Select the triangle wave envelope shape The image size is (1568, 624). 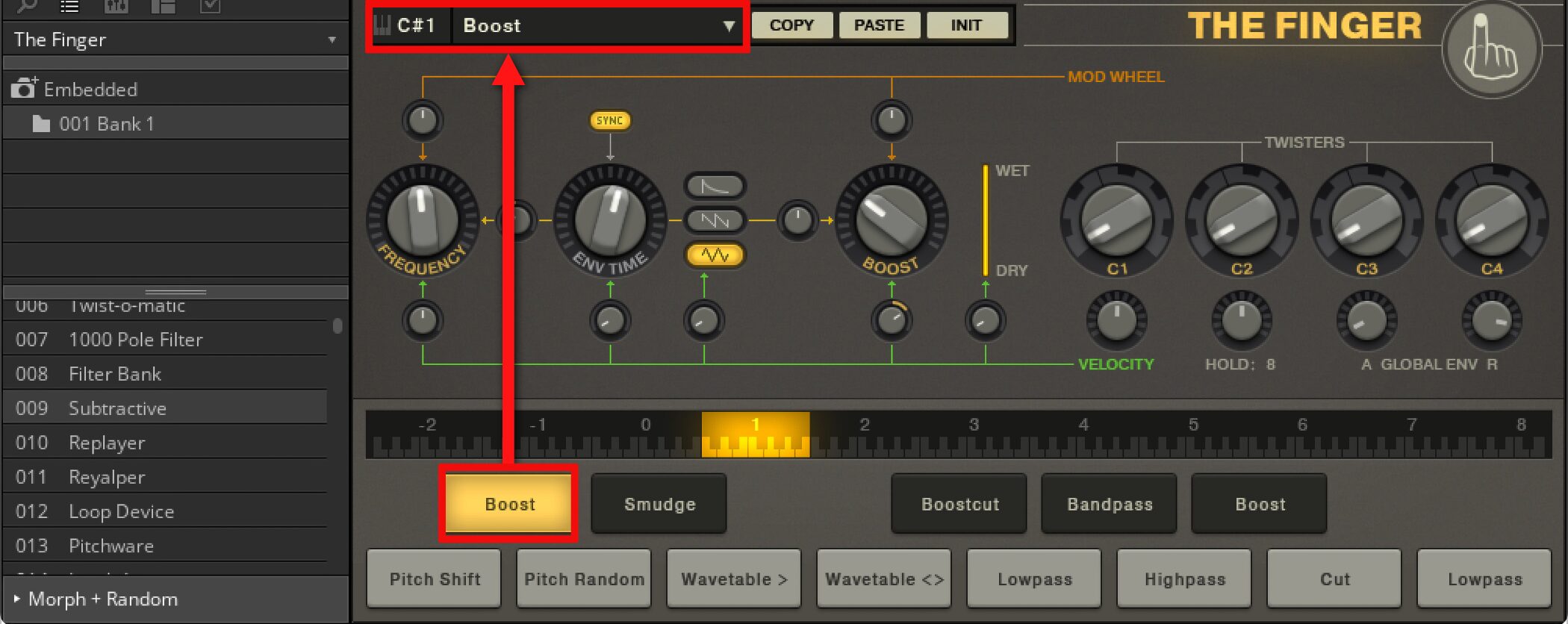pyautogui.click(x=715, y=255)
